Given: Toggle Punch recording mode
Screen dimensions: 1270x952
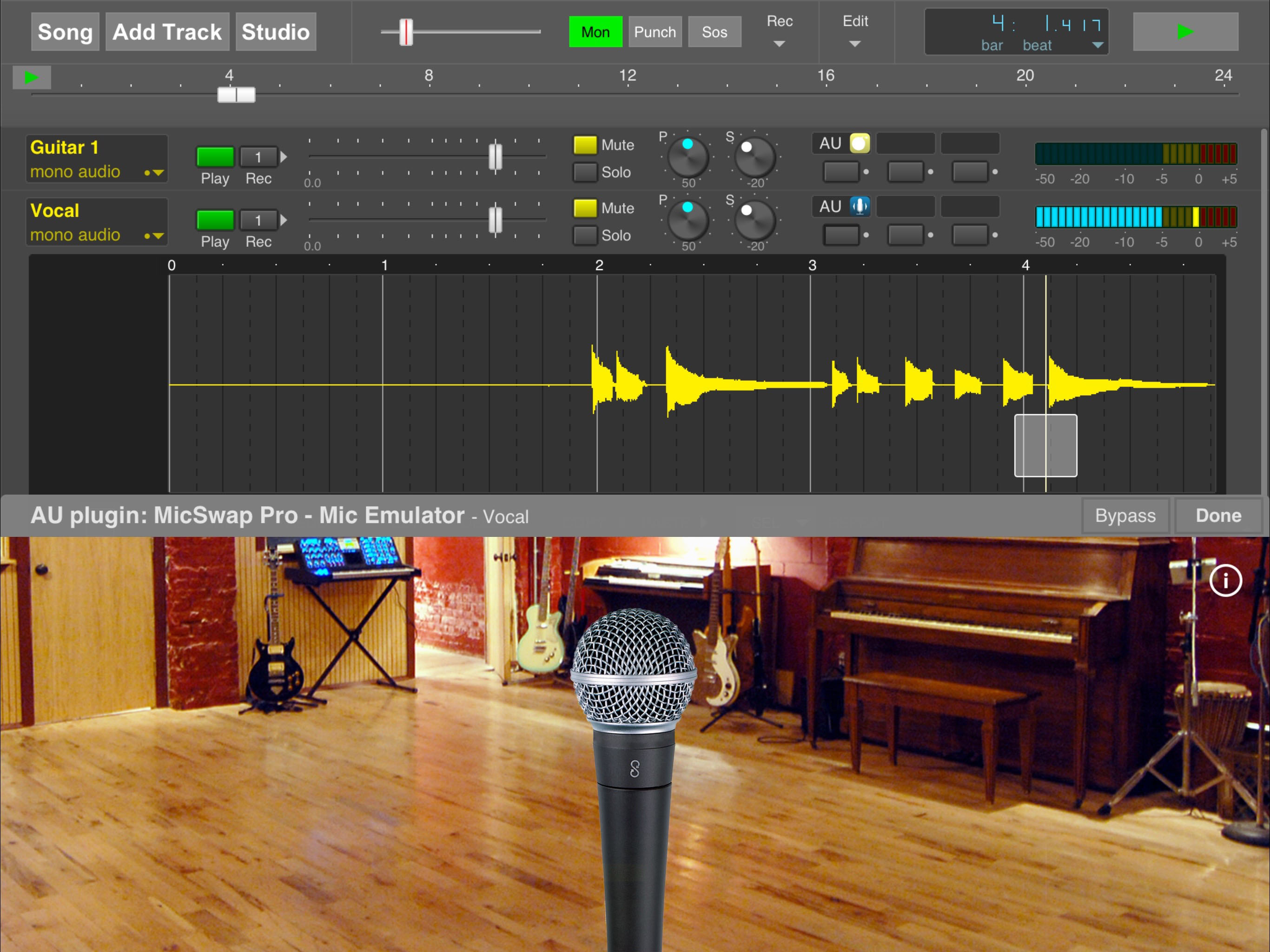Looking at the screenshot, I should [655, 32].
